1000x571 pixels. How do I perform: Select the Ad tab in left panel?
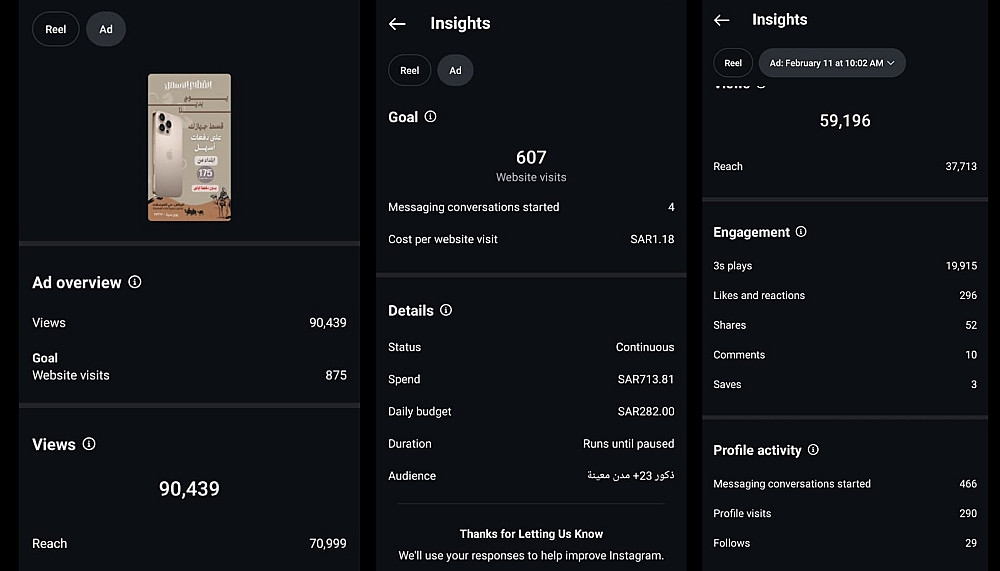[106, 29]
